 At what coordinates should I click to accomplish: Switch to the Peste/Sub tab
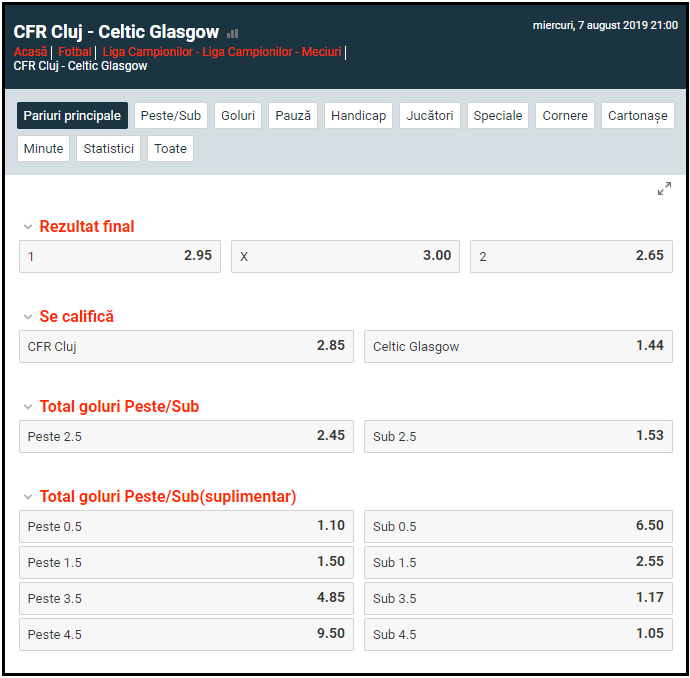coord(171,116)
